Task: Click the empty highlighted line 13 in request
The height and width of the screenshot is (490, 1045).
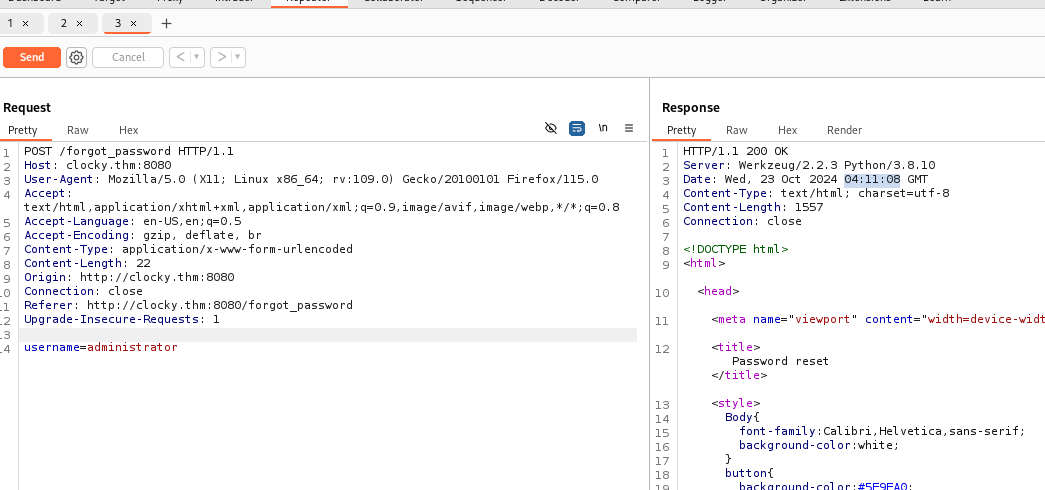Action: coord(328,335)
